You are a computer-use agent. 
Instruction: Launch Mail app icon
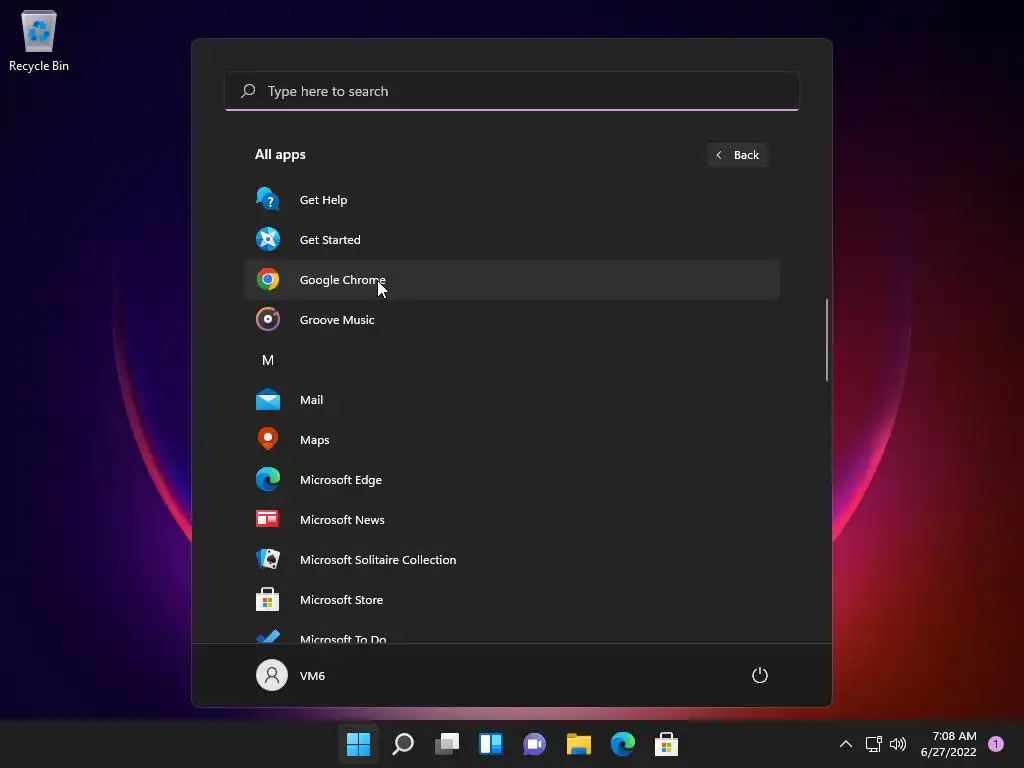268,399
